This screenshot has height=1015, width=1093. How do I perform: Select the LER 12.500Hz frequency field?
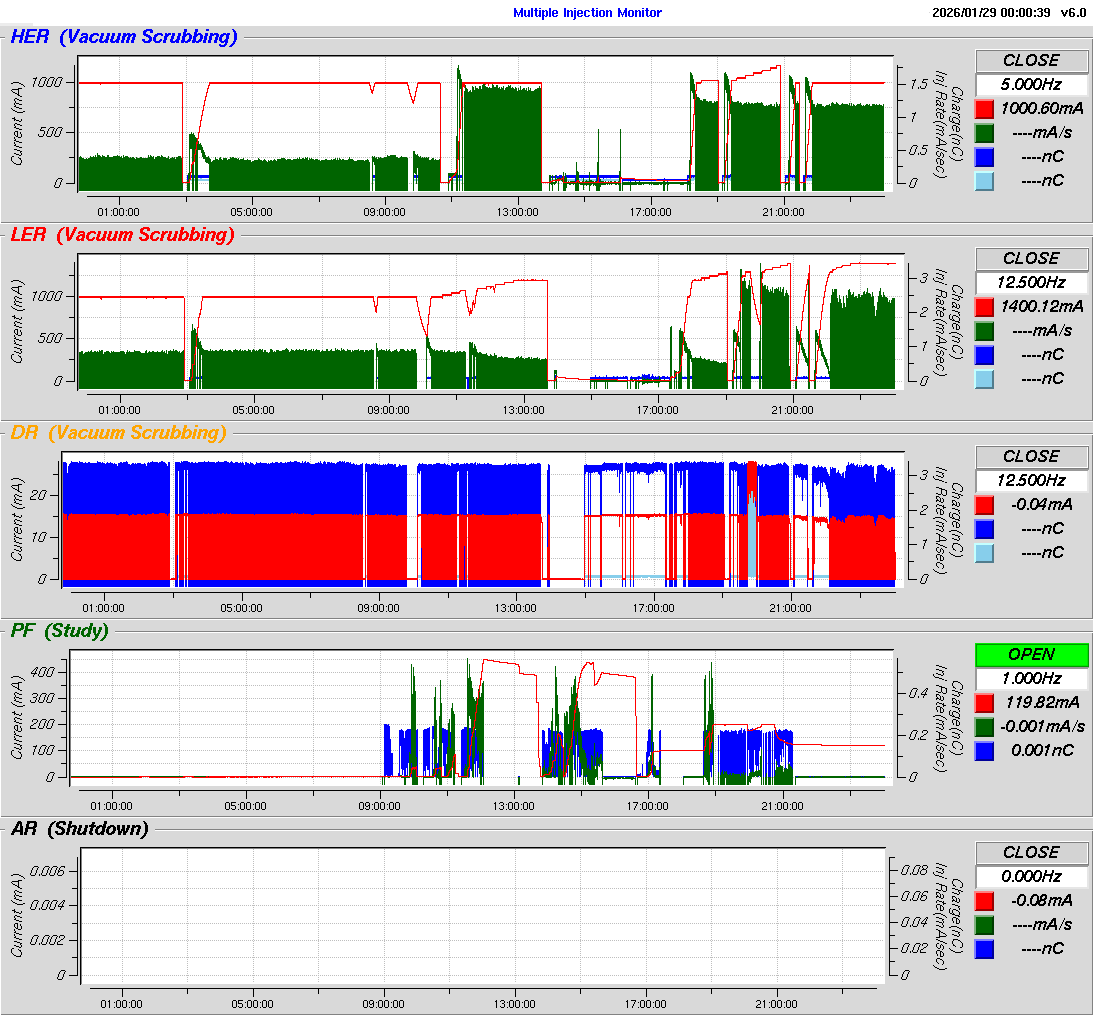click(1031, 282)
